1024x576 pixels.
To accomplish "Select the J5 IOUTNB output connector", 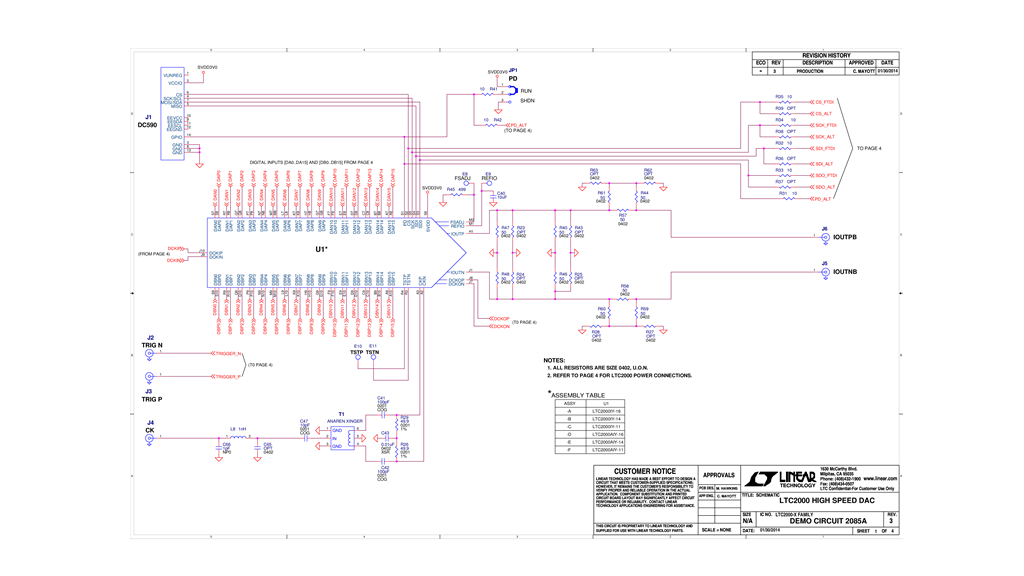I will 823,272.
